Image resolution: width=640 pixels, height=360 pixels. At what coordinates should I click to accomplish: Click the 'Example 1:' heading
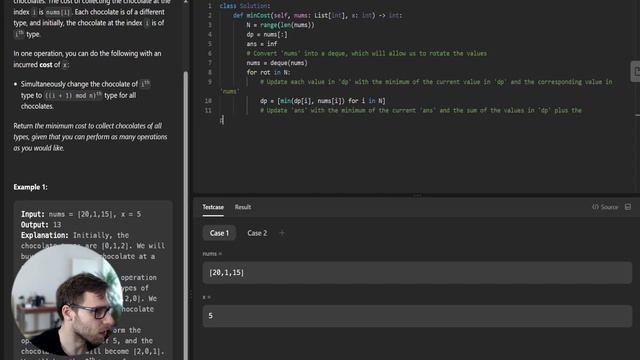click(x=31, y=187)
